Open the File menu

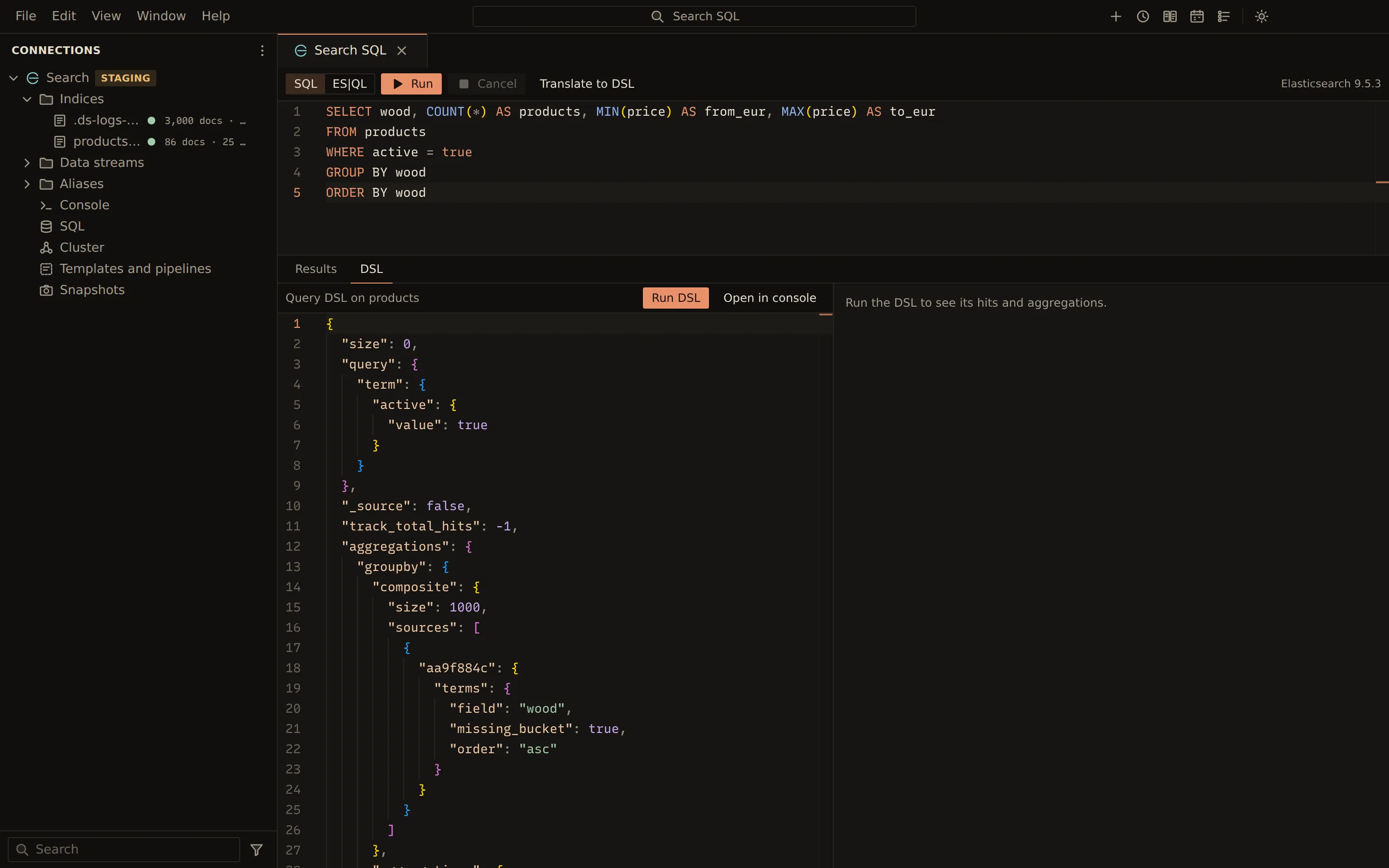[26, 16]
